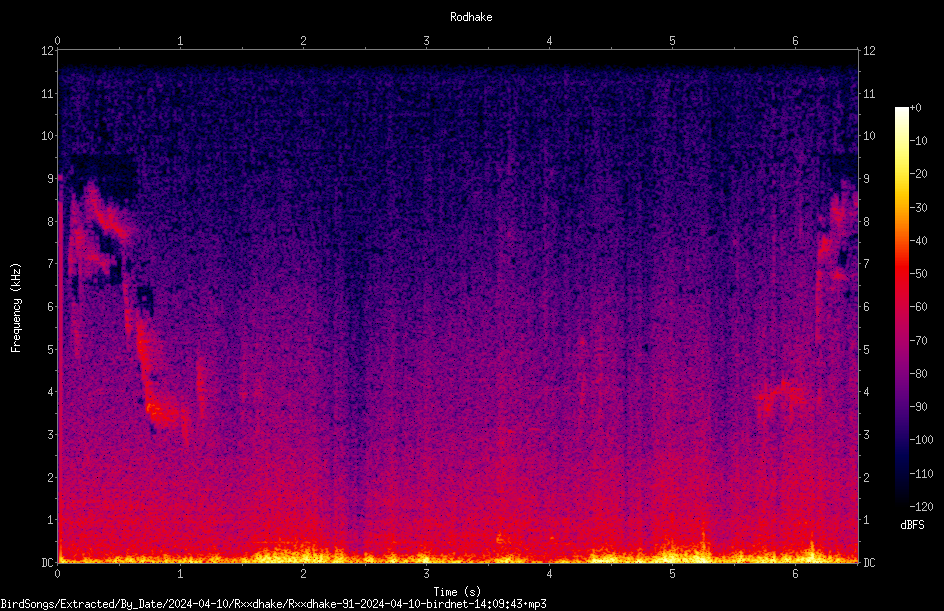944x611 pixels.
Task: Click the file path text at bottom
Action: tap(273, 604)
